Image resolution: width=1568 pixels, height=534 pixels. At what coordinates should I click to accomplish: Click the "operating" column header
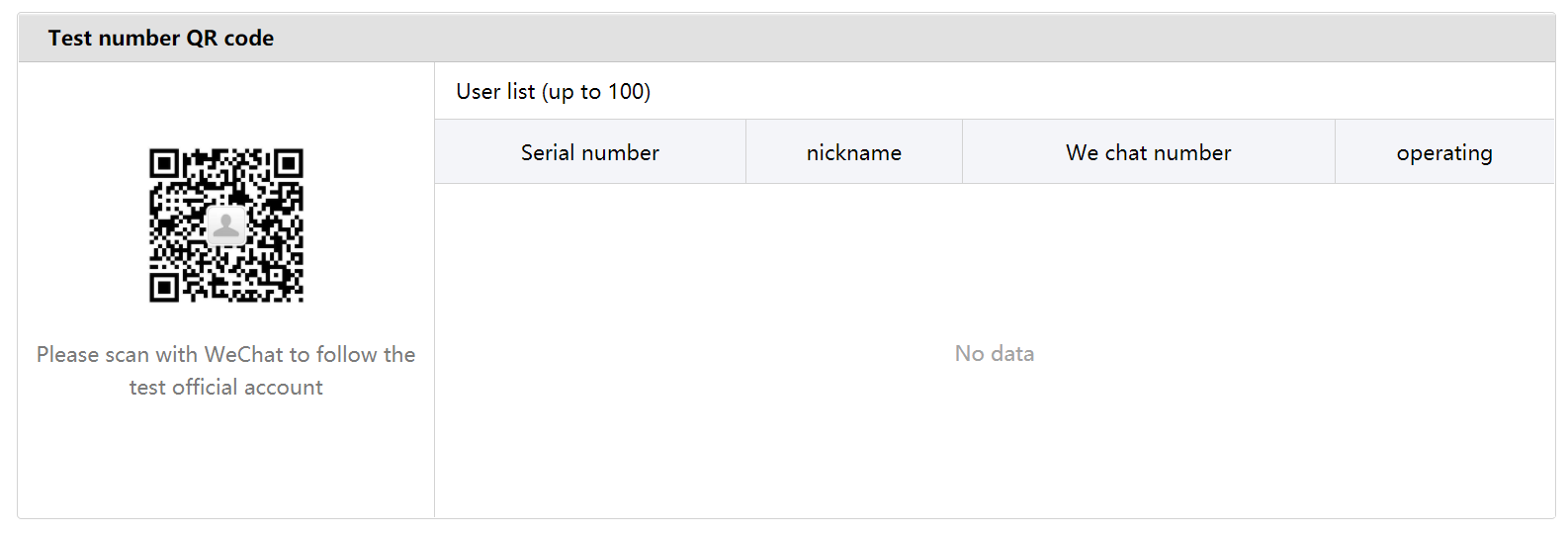pos(1444,152)
